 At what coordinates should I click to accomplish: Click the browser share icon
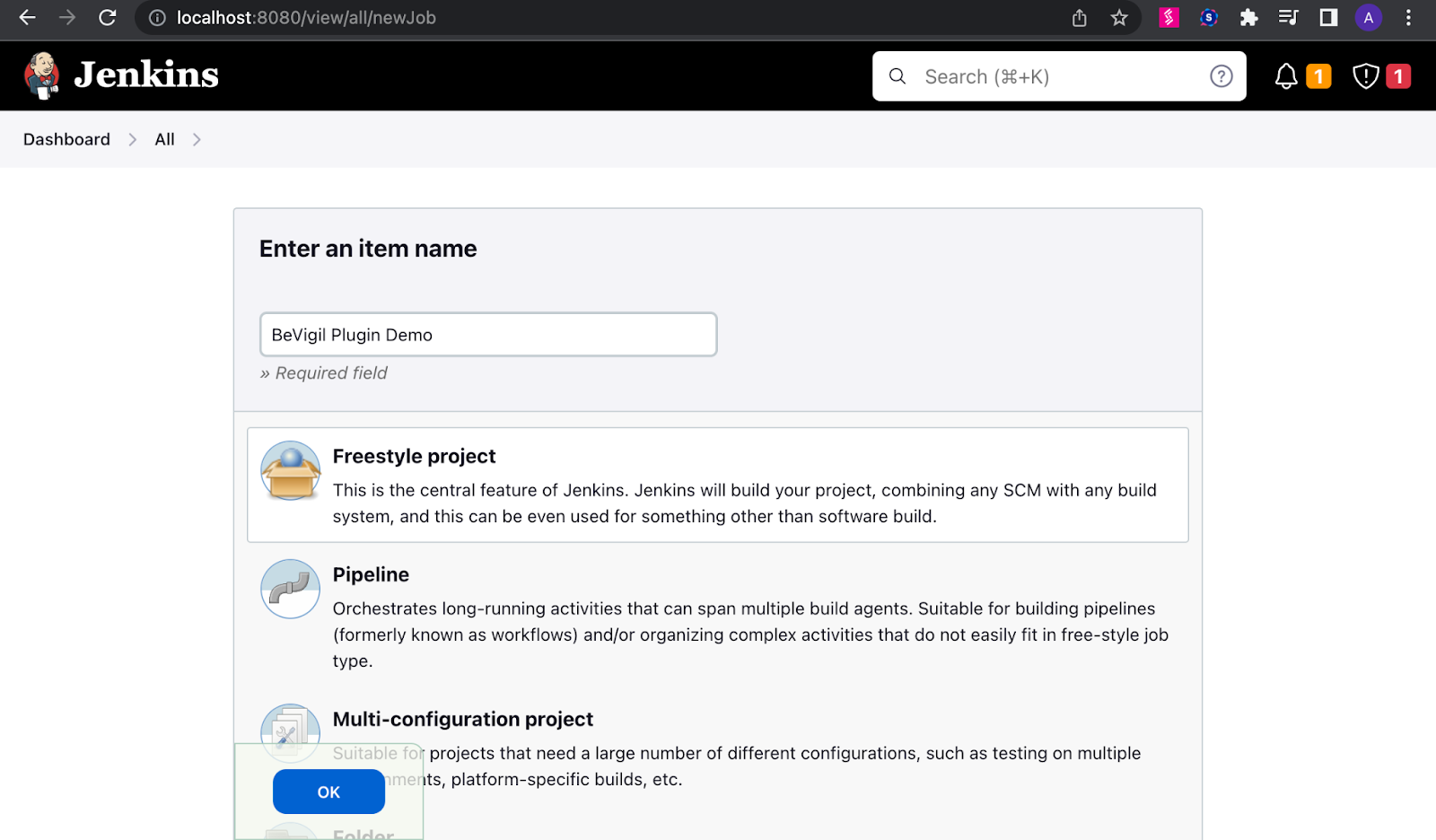1080,18
